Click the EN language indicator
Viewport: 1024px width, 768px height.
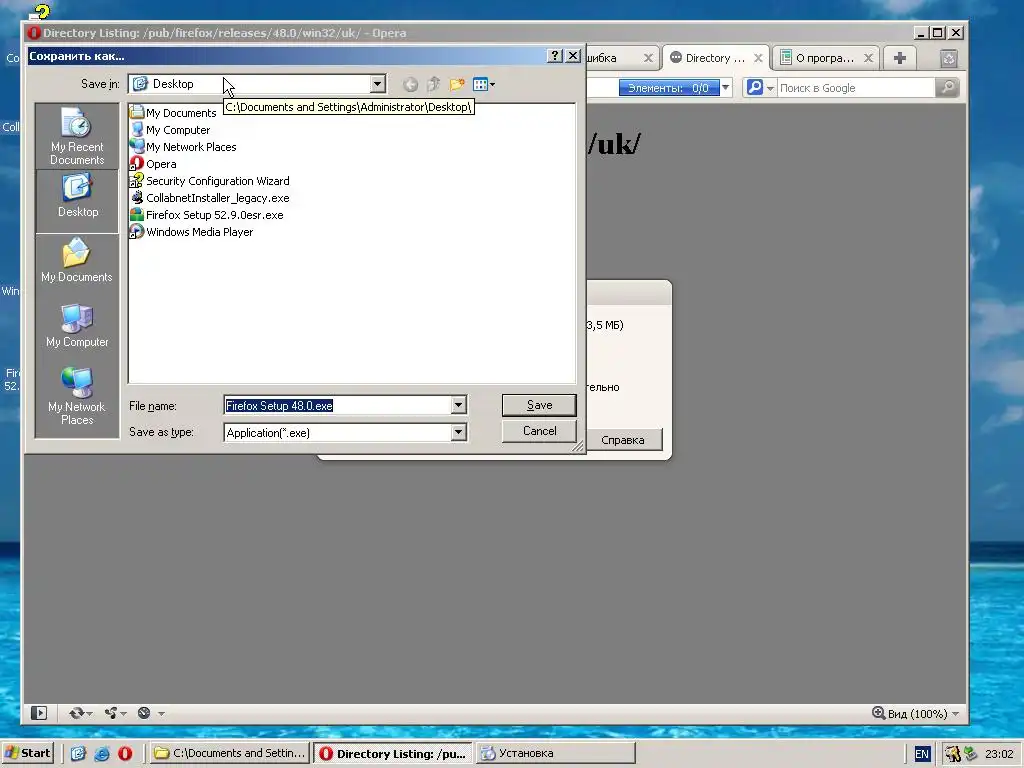pyautogui.click(x=921, y=754)
